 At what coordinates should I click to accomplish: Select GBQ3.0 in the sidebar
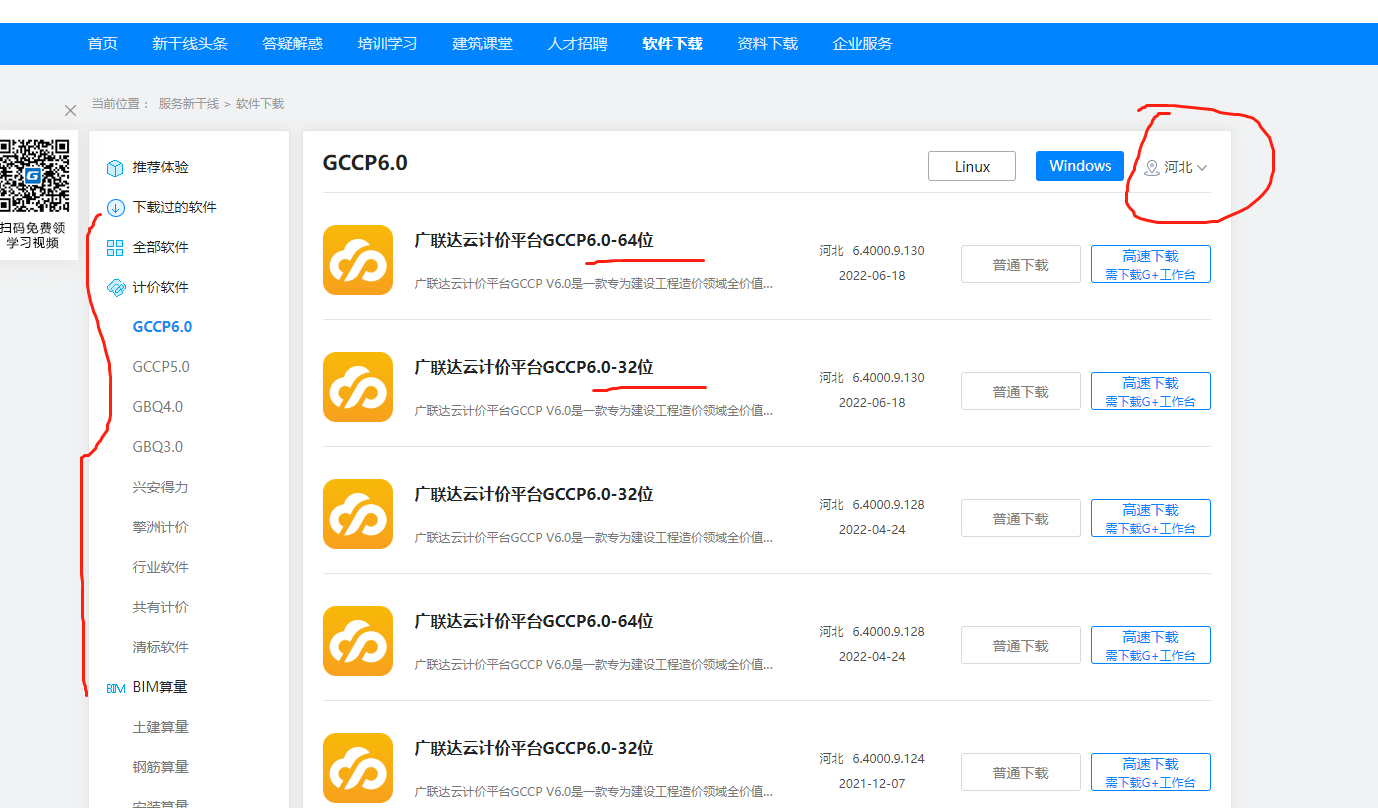[158, 447]
